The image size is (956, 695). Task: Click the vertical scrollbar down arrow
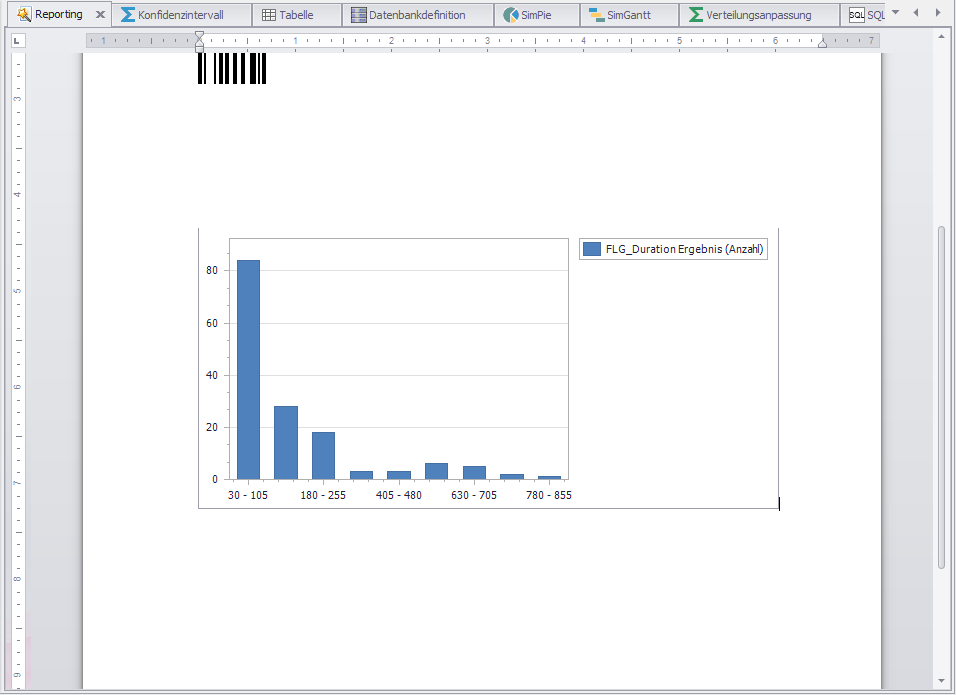[x=942, y=682]
